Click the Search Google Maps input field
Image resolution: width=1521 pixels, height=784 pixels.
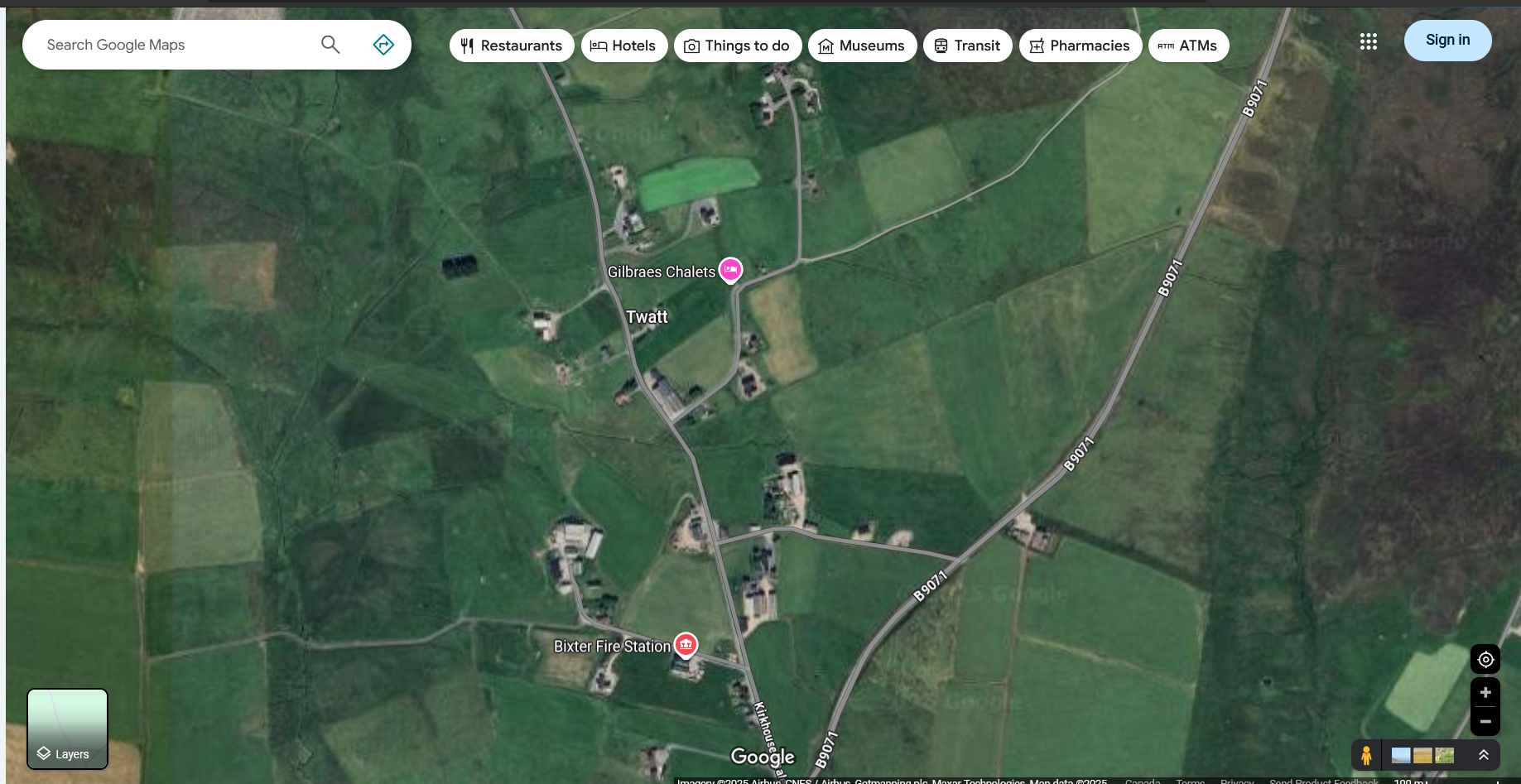pos(174,45)
